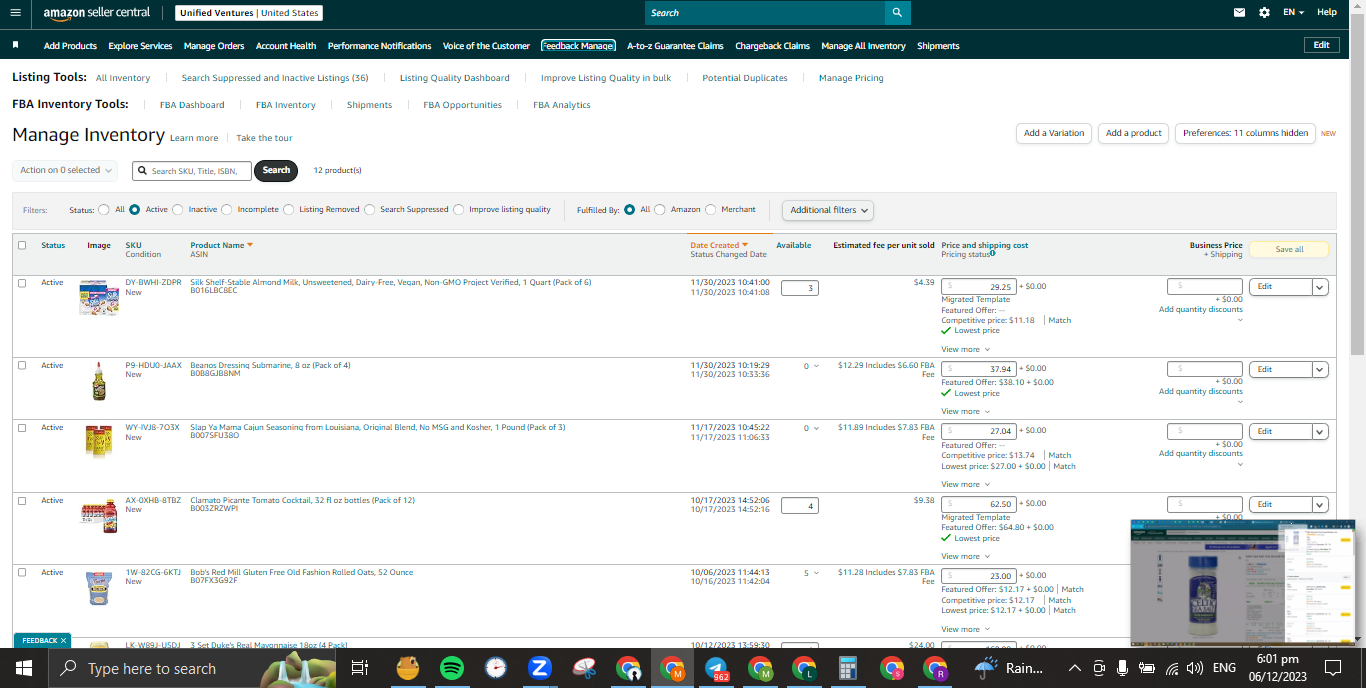Choose the Search Suppressed radio filter
This screenshot has height=688, width=1366.
tap(370, 210)
